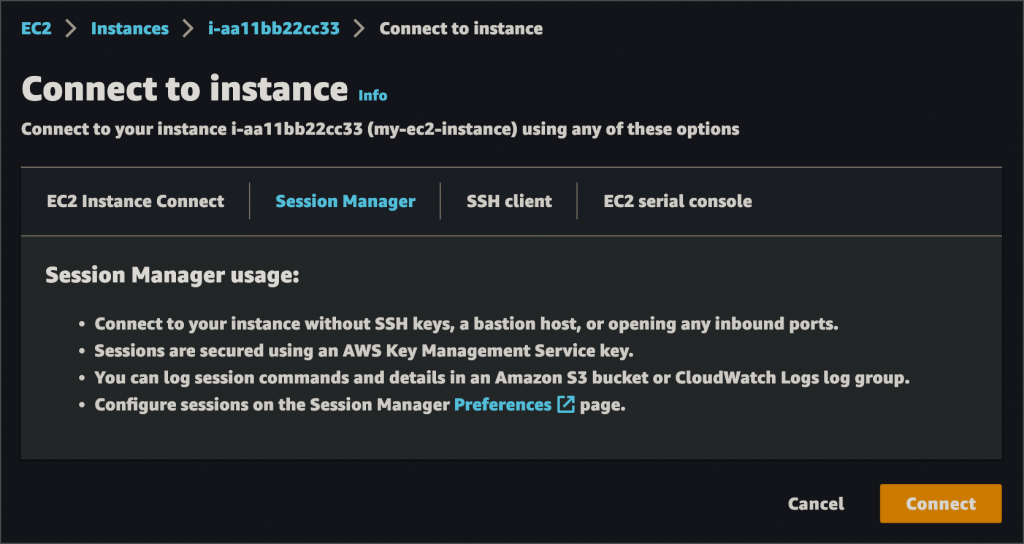Click the Amazon S3 bucket logging bullet text
The height and width of the screenshot is (544, 1024).
point(502,377)
